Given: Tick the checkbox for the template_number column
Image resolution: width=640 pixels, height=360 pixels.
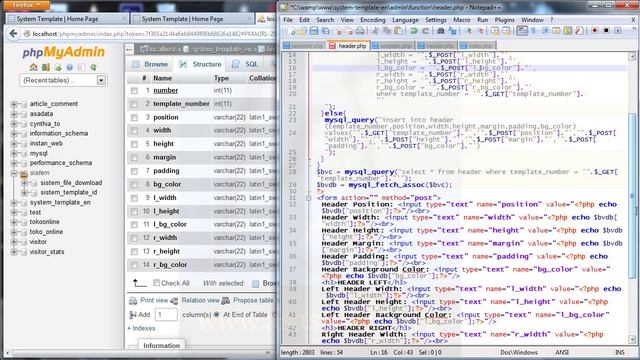Looking at the screenshot, I should coord(134,104).
